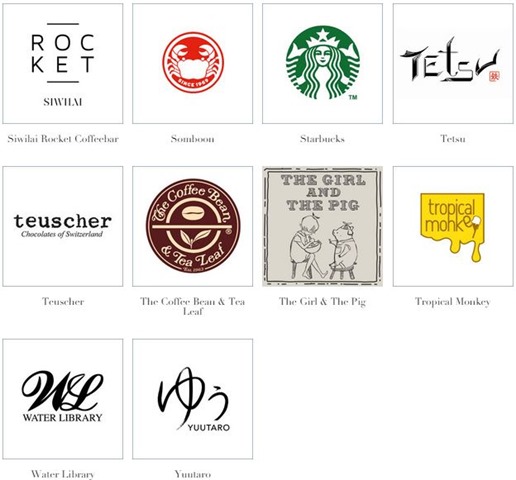Image resolution: width=516 pixels, height=480 pixels.
Task: Select the green Starbucks siren logo
Action: pos(322,64)
